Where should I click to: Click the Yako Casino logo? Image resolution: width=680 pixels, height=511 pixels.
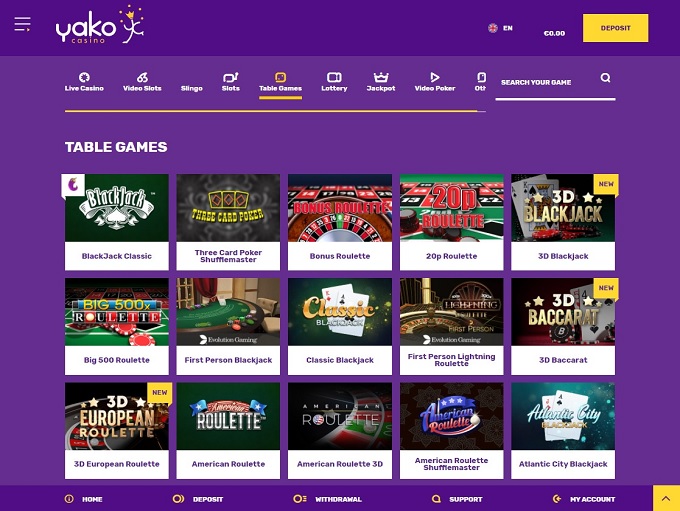100,25
